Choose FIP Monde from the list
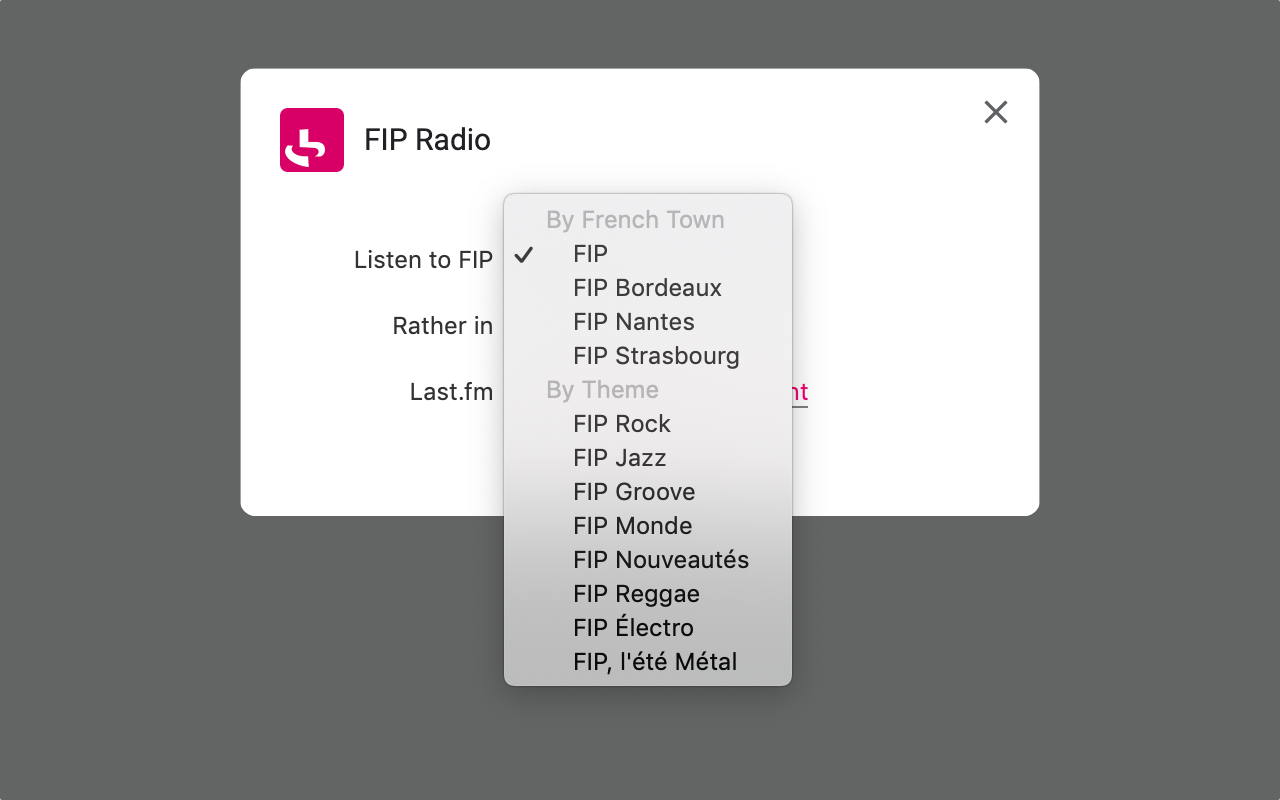The height and width of the screenshot is (800, 1280). point(632,526)
